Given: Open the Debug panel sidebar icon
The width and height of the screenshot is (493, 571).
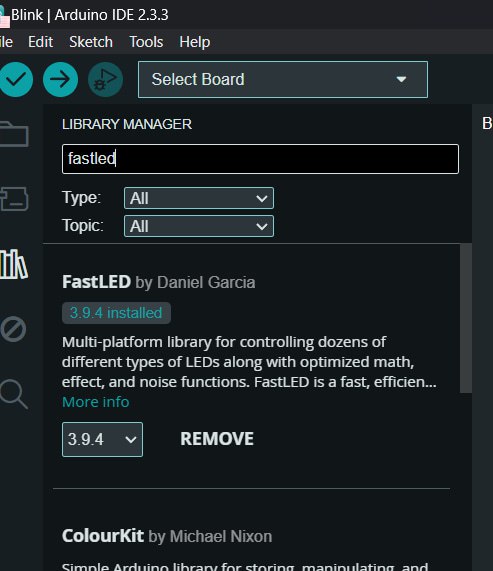Looking at the screenshot, I should (x=13, y=329).
